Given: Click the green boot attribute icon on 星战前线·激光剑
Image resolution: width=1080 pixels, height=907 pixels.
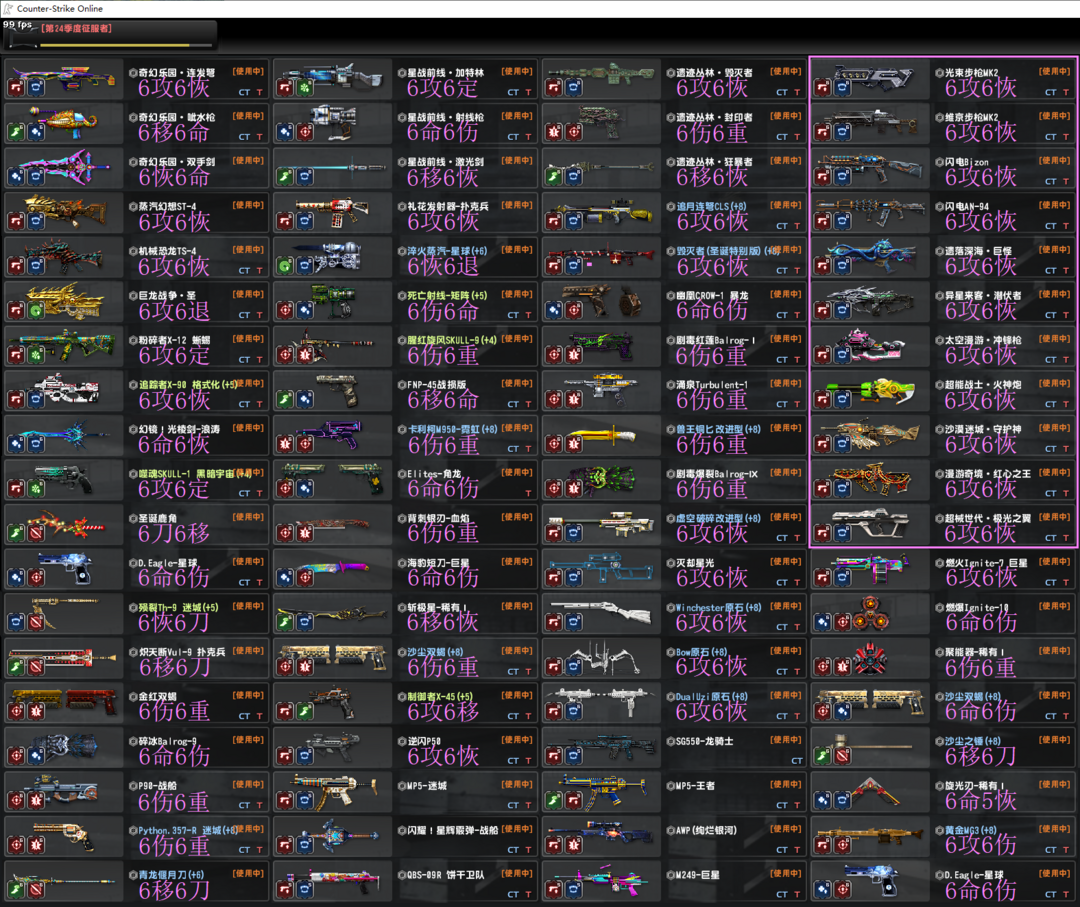Looking at the screenshot, I should click(x=286, y=177).
